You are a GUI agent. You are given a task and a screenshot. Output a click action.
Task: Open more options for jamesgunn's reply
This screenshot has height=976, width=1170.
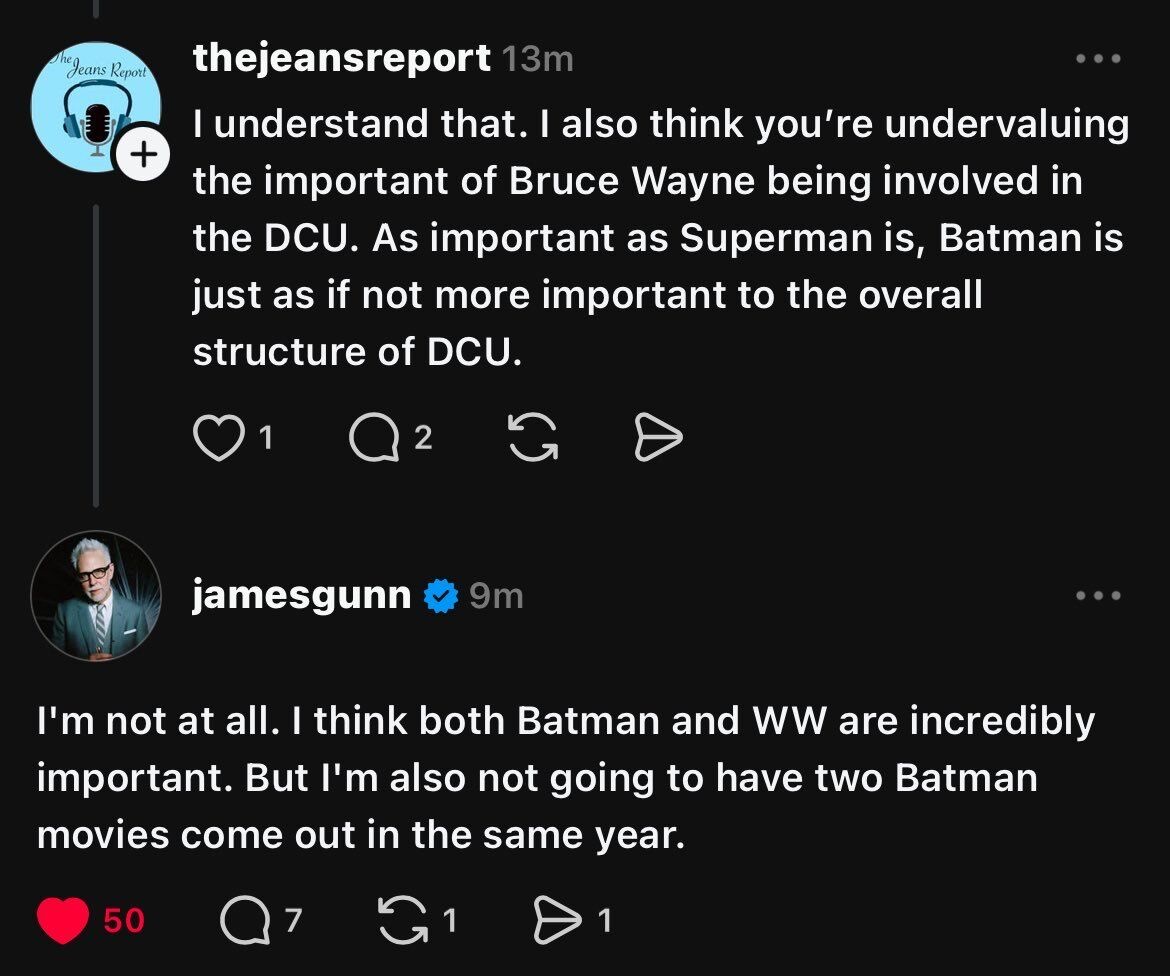(1099, 596)
